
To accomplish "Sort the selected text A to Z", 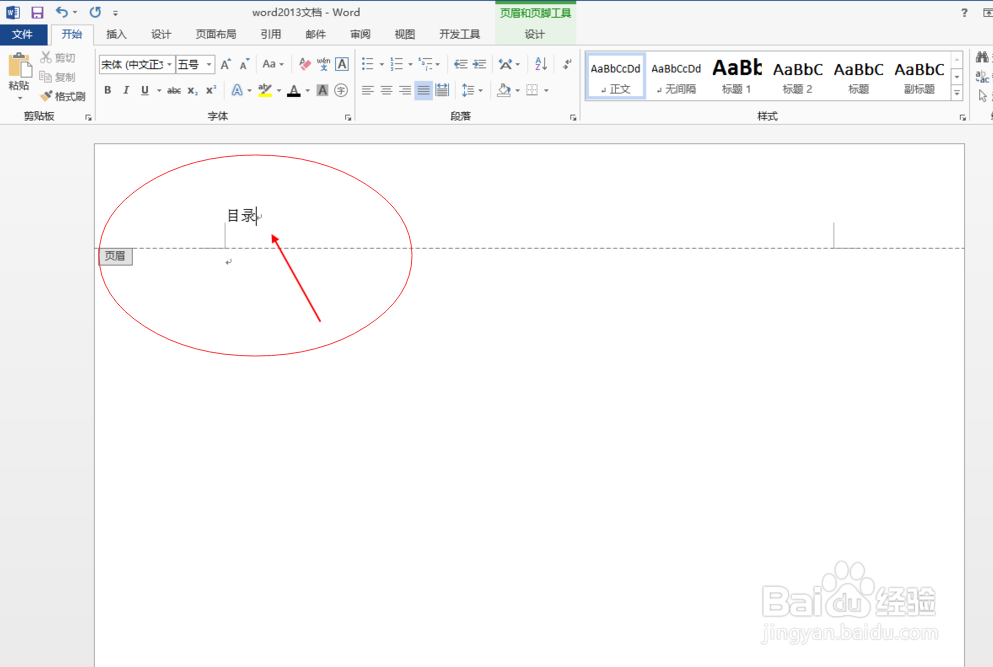I will click(541, 64).
